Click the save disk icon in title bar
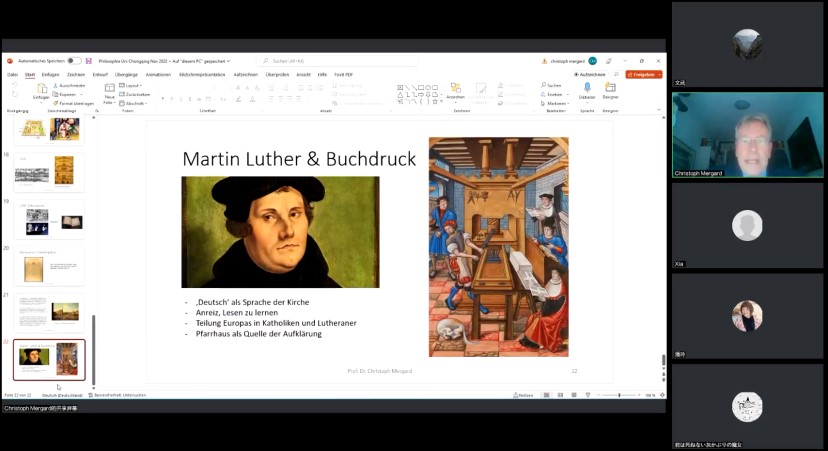Screen dimensions: 828x451 click(89, 61)
